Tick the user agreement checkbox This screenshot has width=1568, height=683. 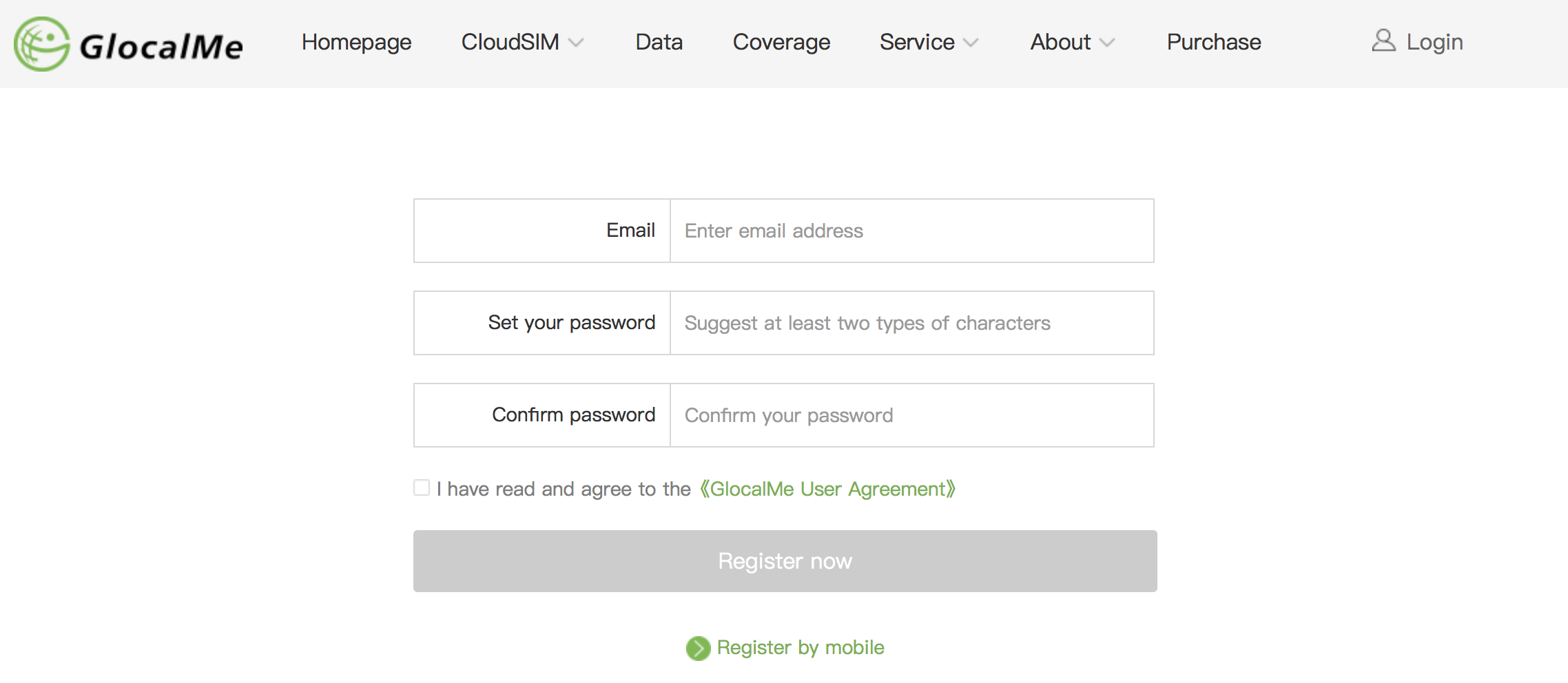(422, 487)
